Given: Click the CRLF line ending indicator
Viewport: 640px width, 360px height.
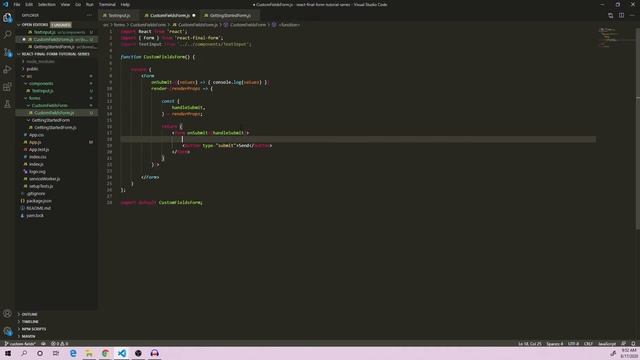Looking at the screenshot, I should [x=588, y=344].
